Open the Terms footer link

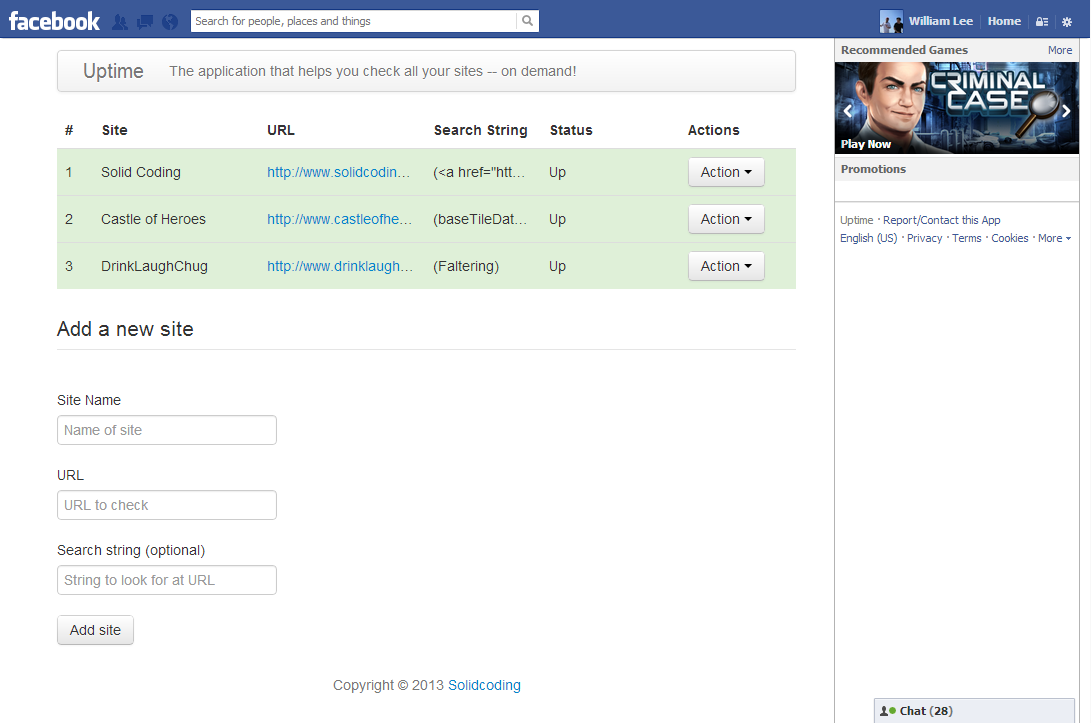966,238
